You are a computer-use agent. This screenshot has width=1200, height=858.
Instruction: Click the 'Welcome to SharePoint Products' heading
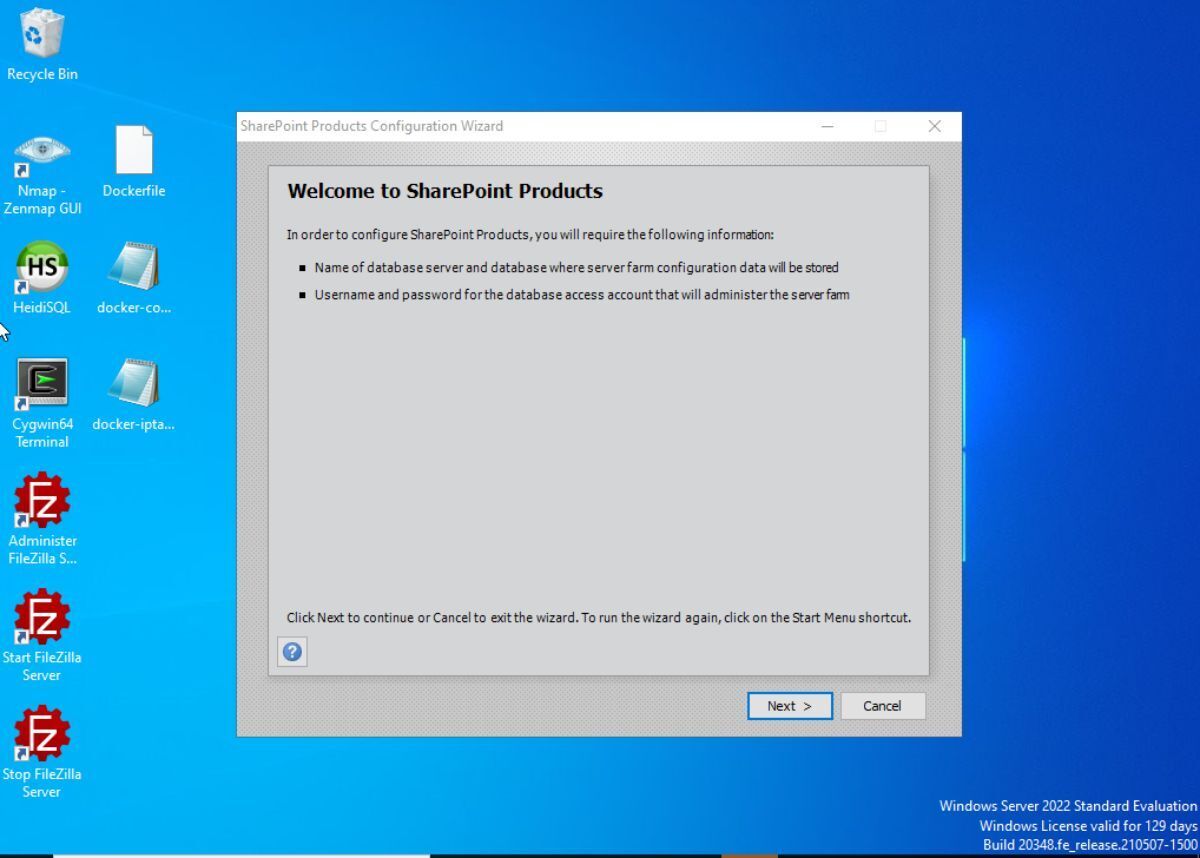(x=445, y=191)
